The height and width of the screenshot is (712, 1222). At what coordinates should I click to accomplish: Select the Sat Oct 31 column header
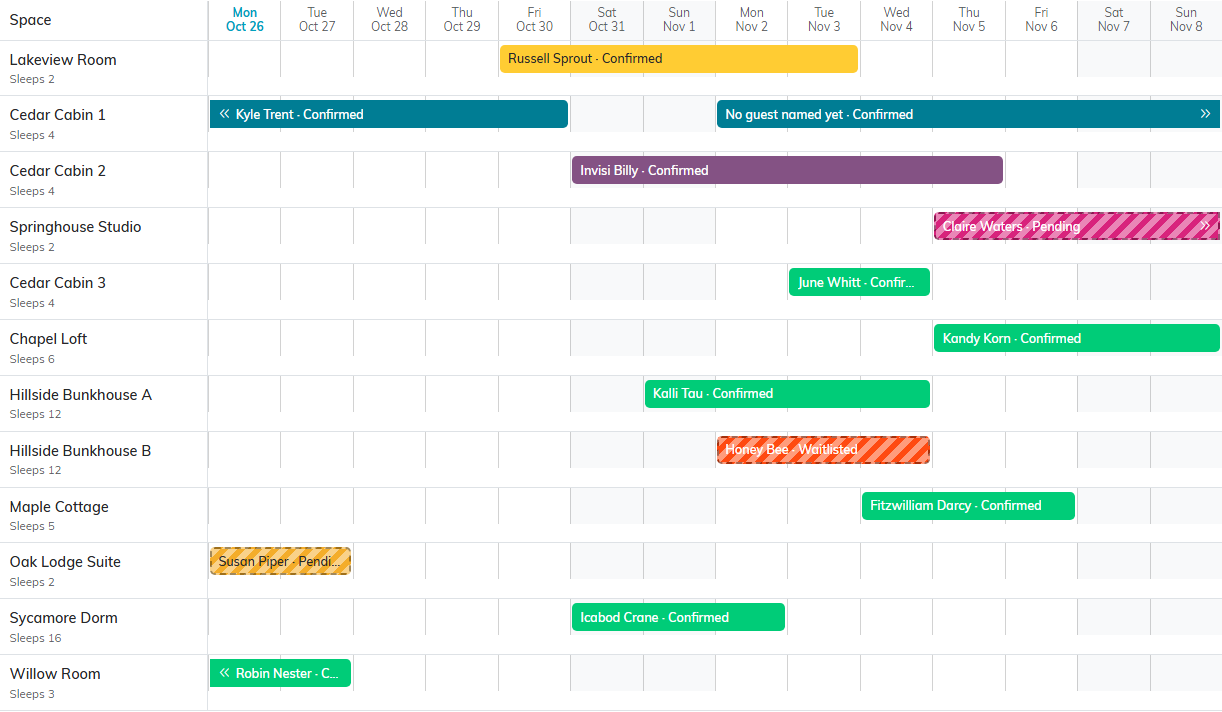click(x=607, y=20)
